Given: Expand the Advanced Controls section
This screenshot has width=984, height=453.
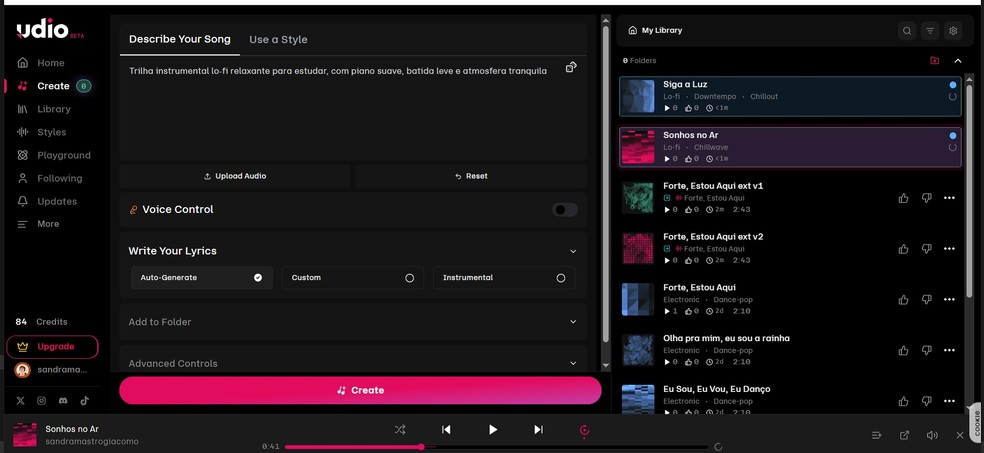Looking at the screenshot, I should pos(353,363).
